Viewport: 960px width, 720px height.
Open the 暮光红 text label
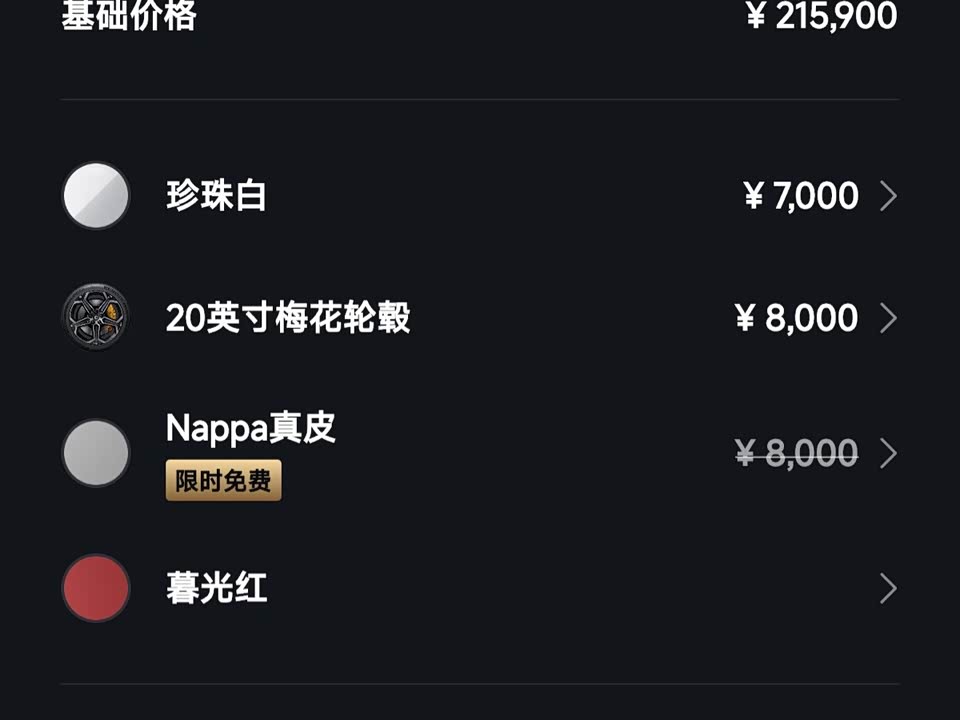pyautogui.click(x=216, y=588)
